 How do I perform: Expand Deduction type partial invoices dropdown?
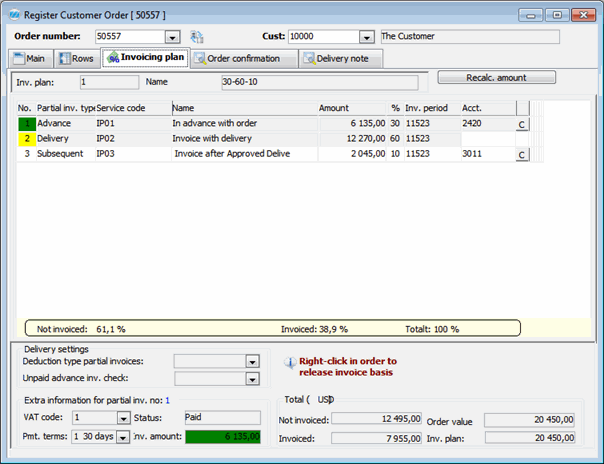click(252, 361)
